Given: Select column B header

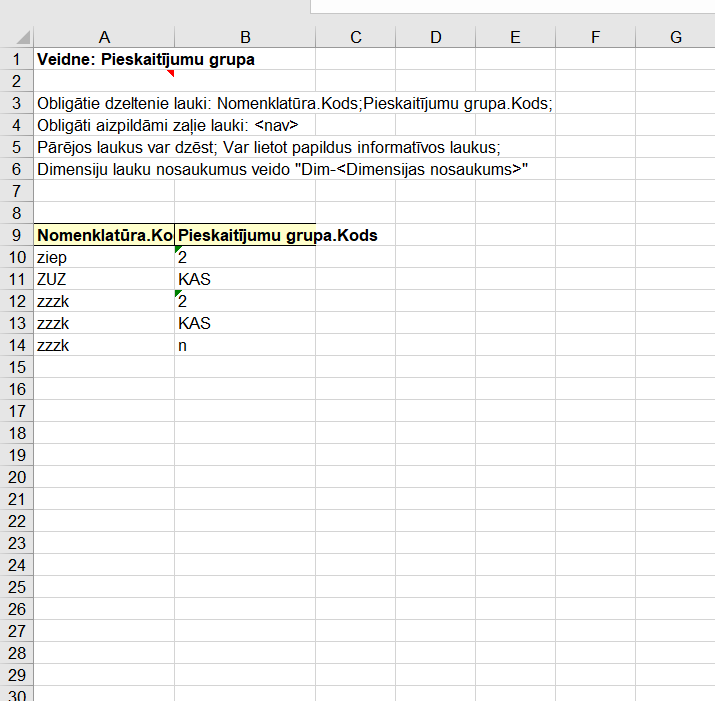Looking at the screenshot, I should (245, 37).
